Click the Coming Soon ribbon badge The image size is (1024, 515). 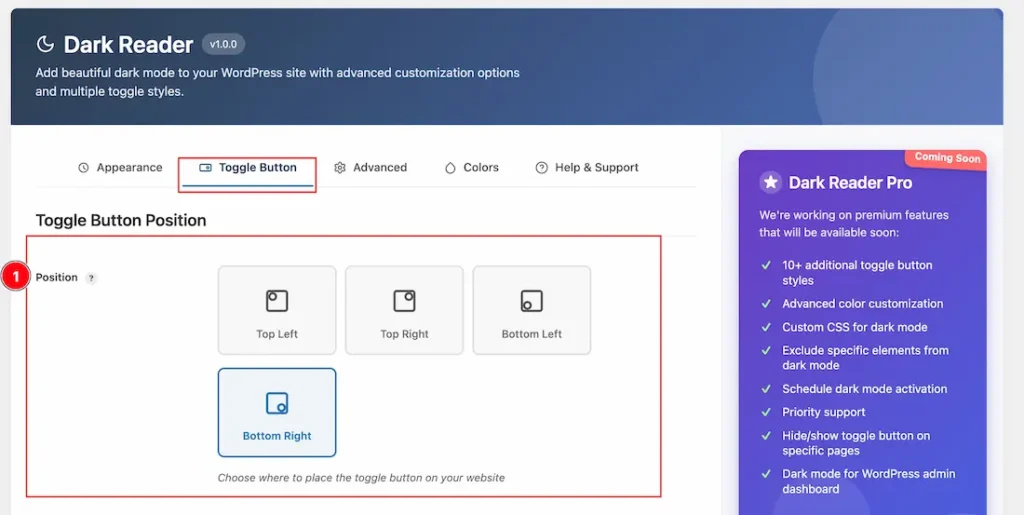pyautogui.click(x=946, y=158)
